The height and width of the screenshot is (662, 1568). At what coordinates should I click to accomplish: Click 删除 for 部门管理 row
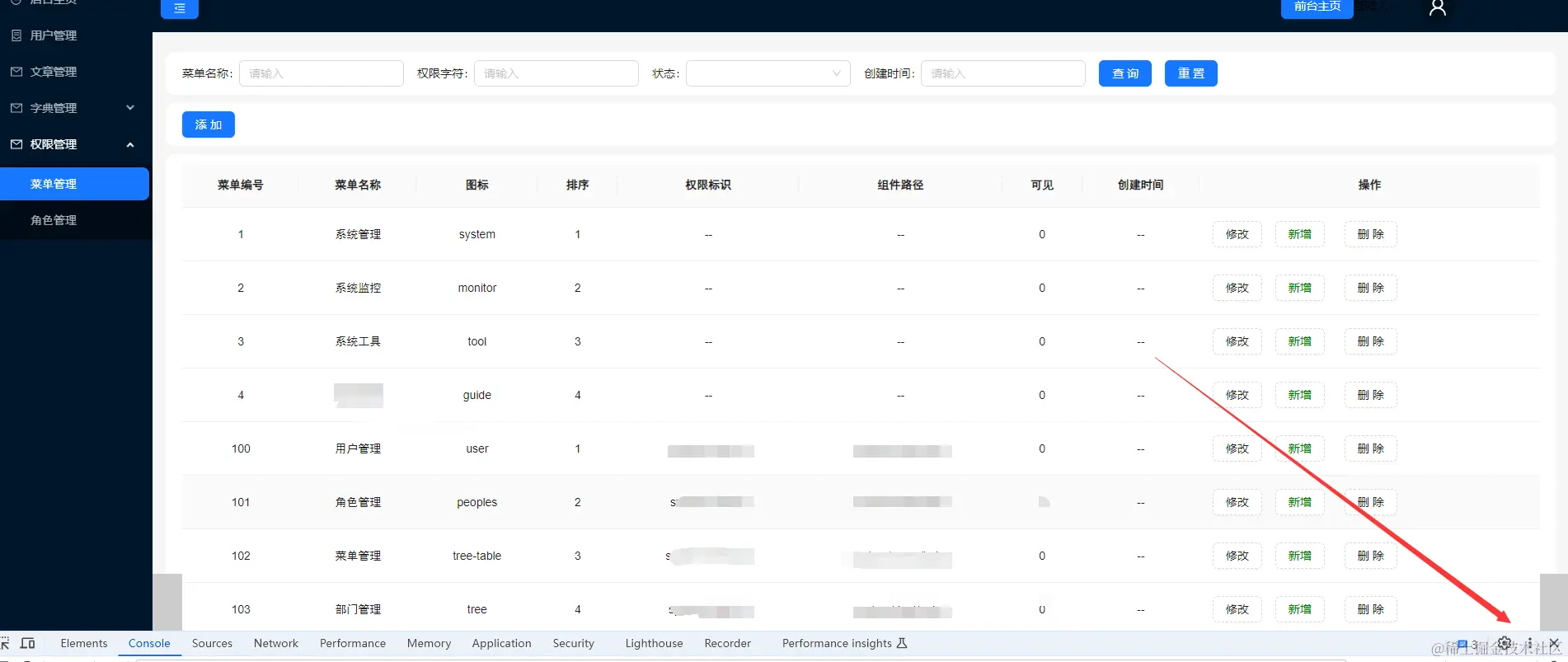click(x=1370, y=609)
